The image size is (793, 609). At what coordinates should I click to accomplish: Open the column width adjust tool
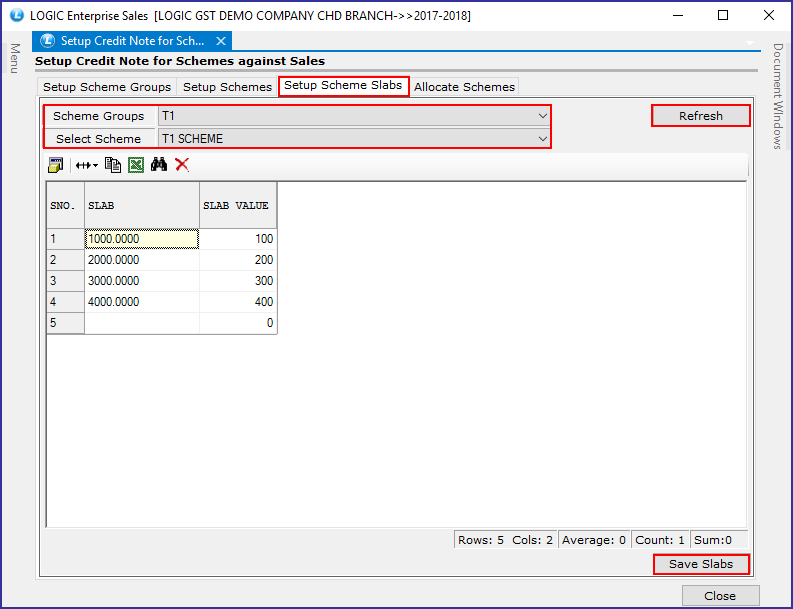[x=83, y=165]
